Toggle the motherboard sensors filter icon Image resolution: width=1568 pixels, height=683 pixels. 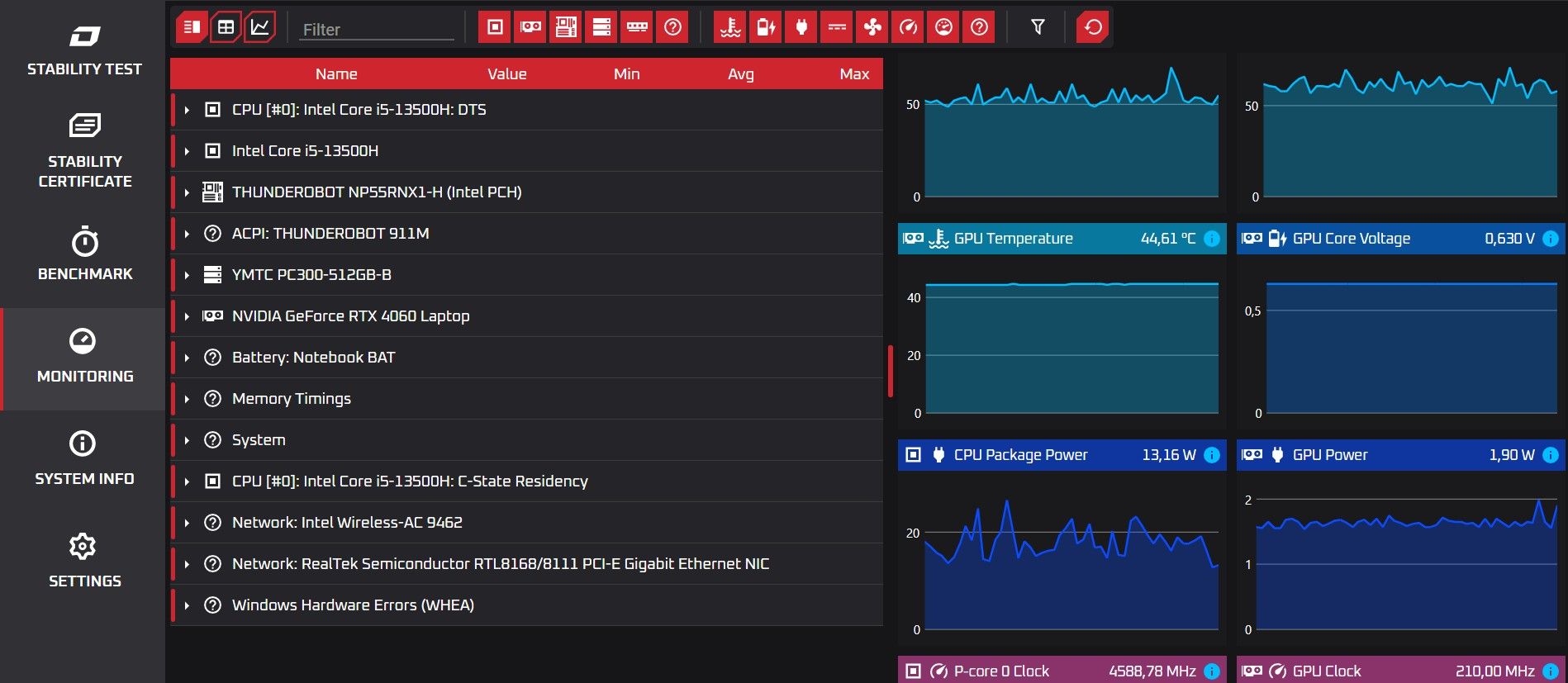[566, 27]
